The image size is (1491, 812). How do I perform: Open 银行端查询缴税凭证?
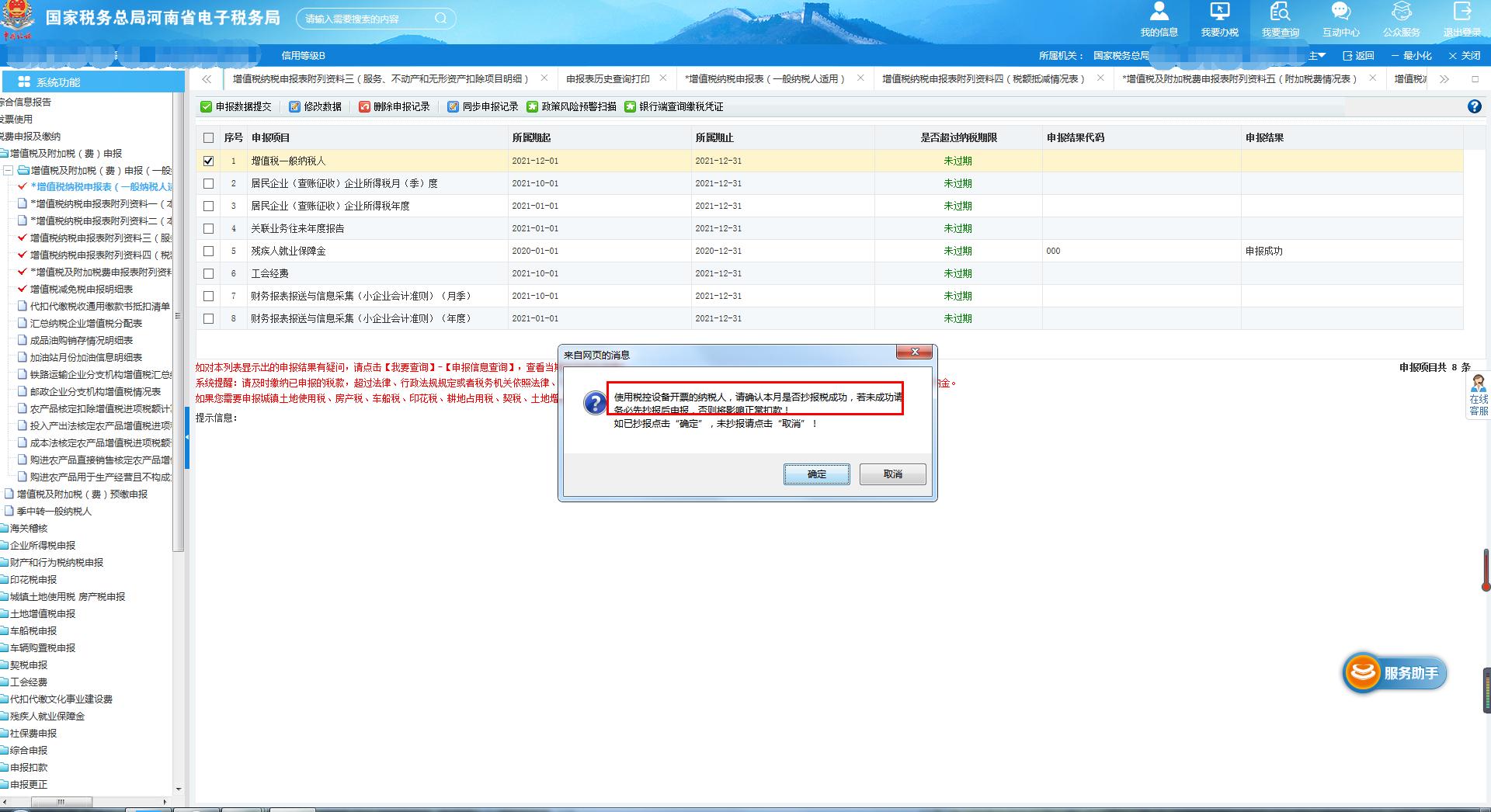pyautogui.click(x=673, y=106)
